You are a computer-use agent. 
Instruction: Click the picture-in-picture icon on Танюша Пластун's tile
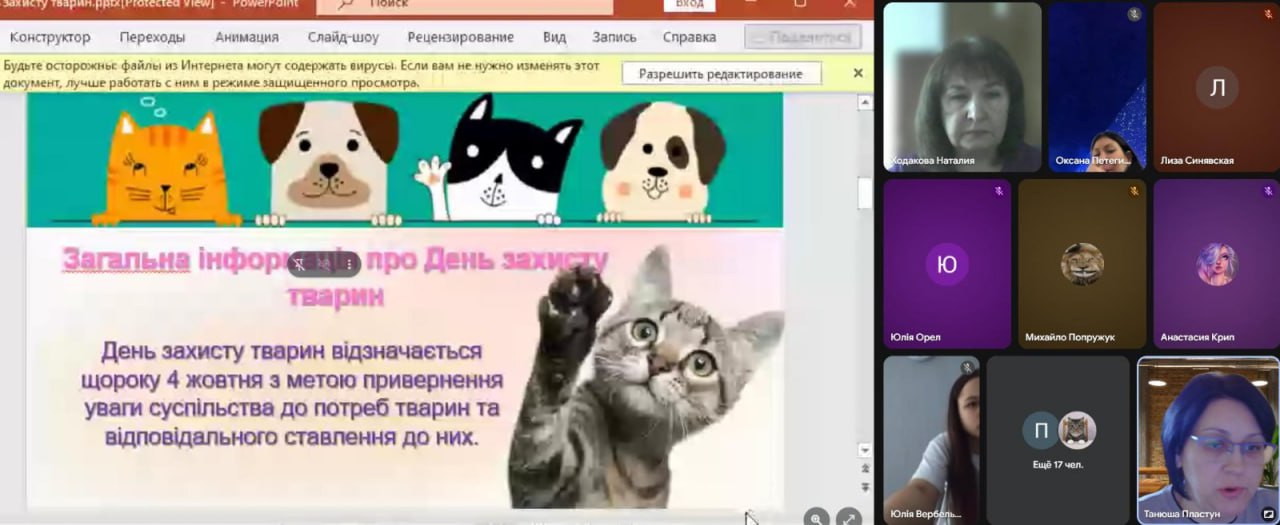[x=1268, y=514]
